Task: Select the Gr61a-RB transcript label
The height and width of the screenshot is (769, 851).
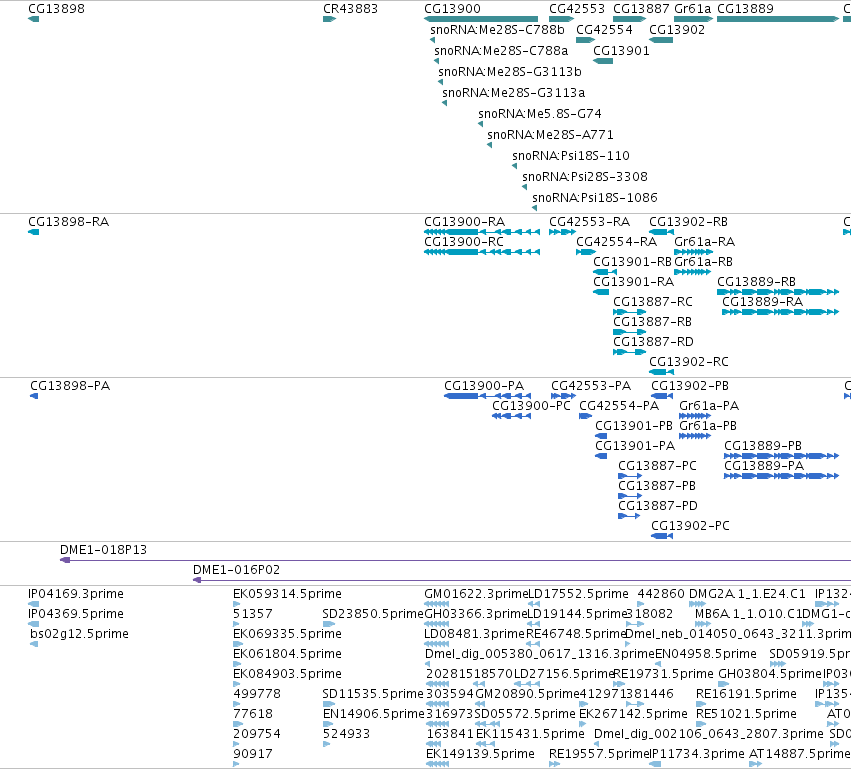Action: pyautogui.click(x=703, y=262)
